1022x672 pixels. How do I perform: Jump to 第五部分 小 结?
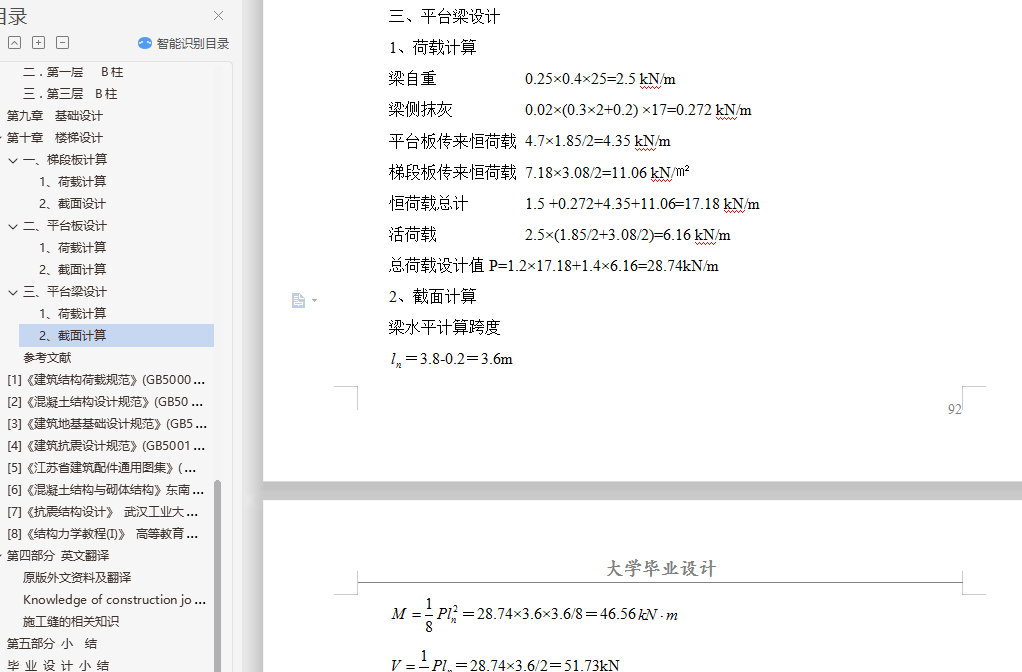[x=52, y=644]
